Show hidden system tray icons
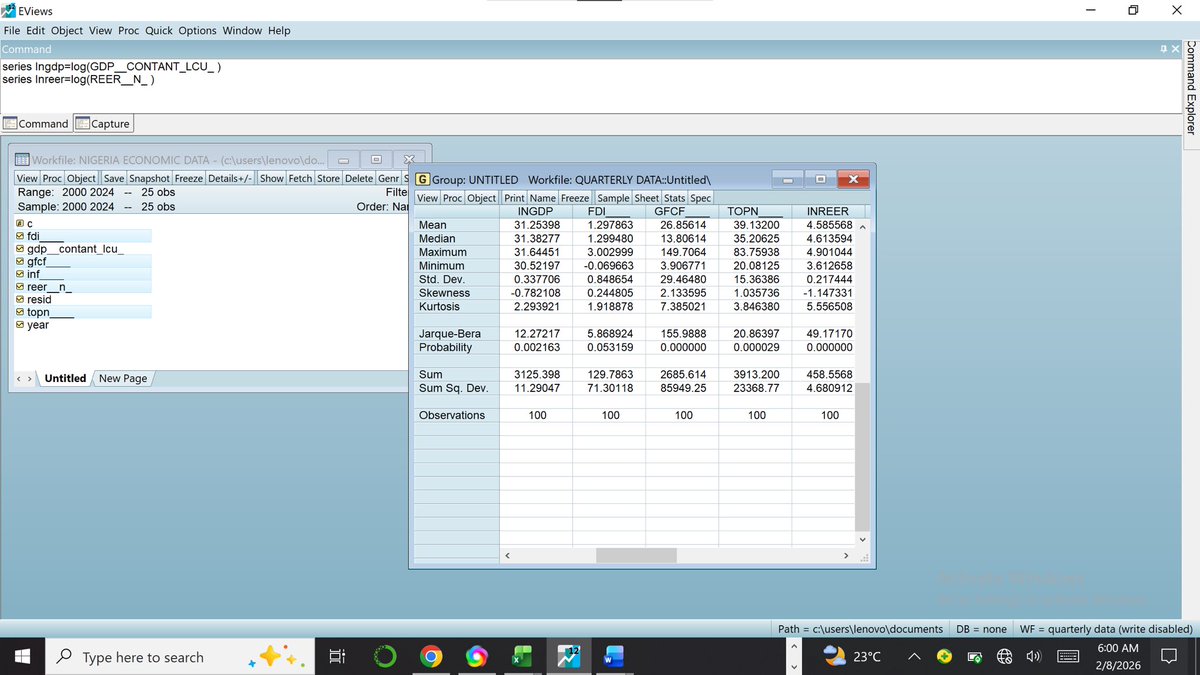Image resolution: width=1200 pixels, height=675 pixels. (916, 657)
